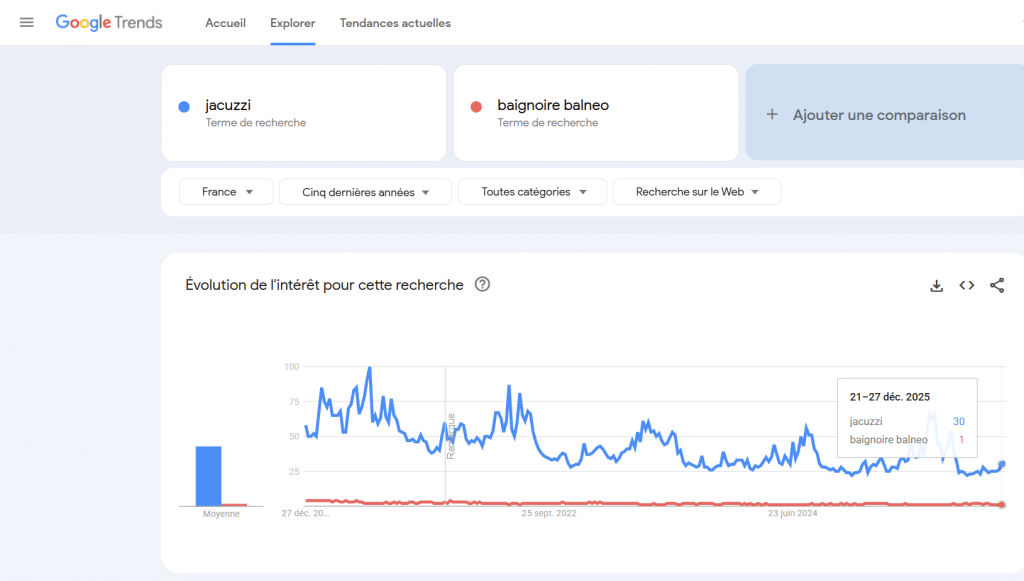Click the 23 juin 2024 axis label
Image resolution: width=1024 pixels, height=581 pixels.
792,513
